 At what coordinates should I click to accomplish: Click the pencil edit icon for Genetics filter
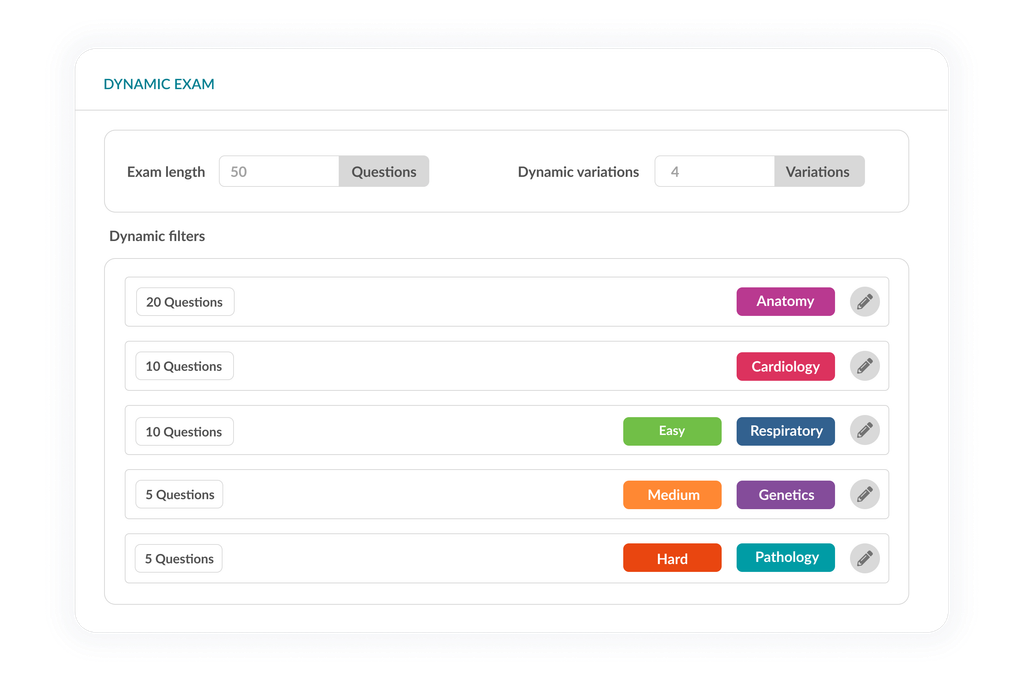pyautogui.click(x=864, y=494)
